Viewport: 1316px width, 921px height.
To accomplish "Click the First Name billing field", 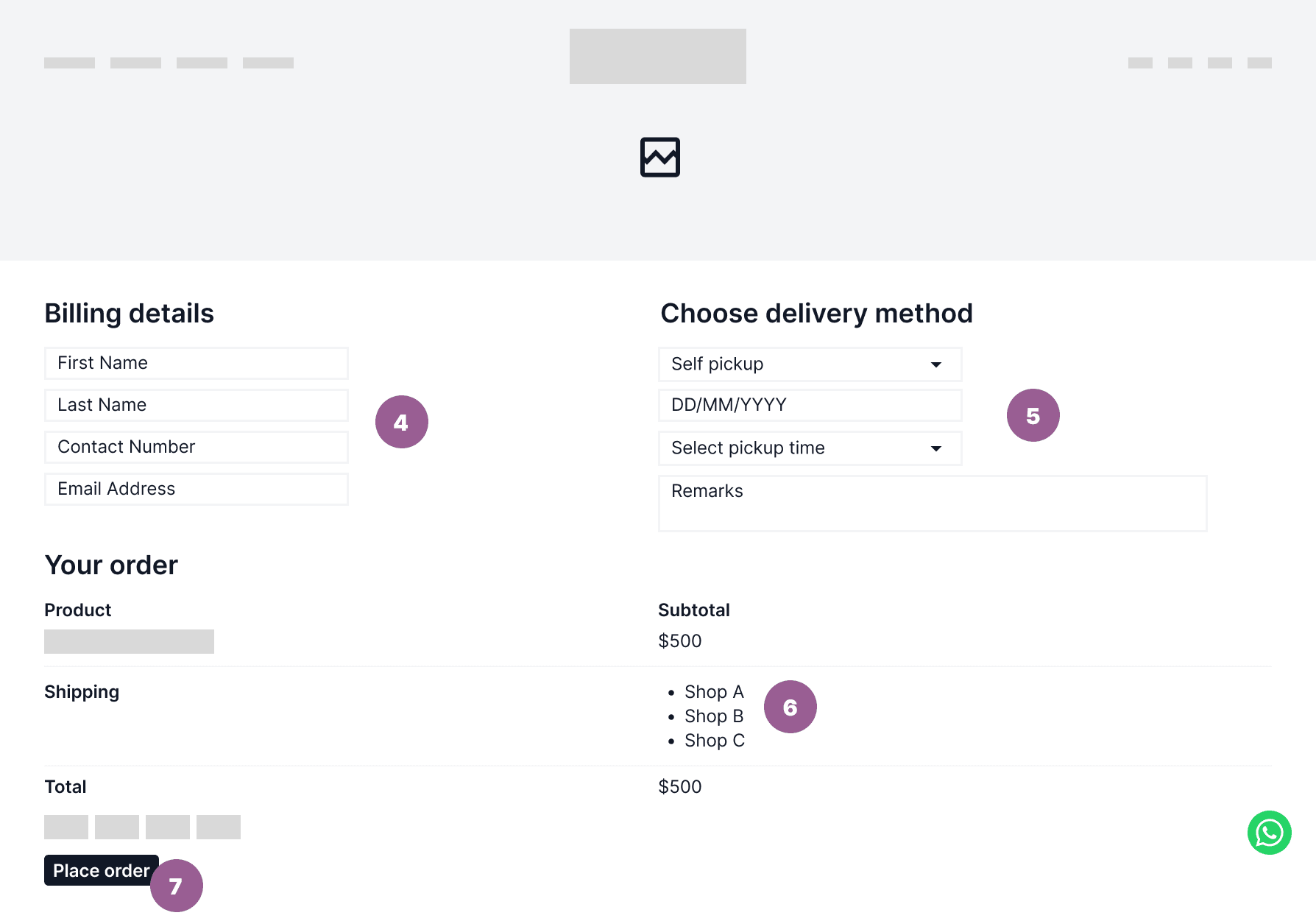I will tap(196, 362).
